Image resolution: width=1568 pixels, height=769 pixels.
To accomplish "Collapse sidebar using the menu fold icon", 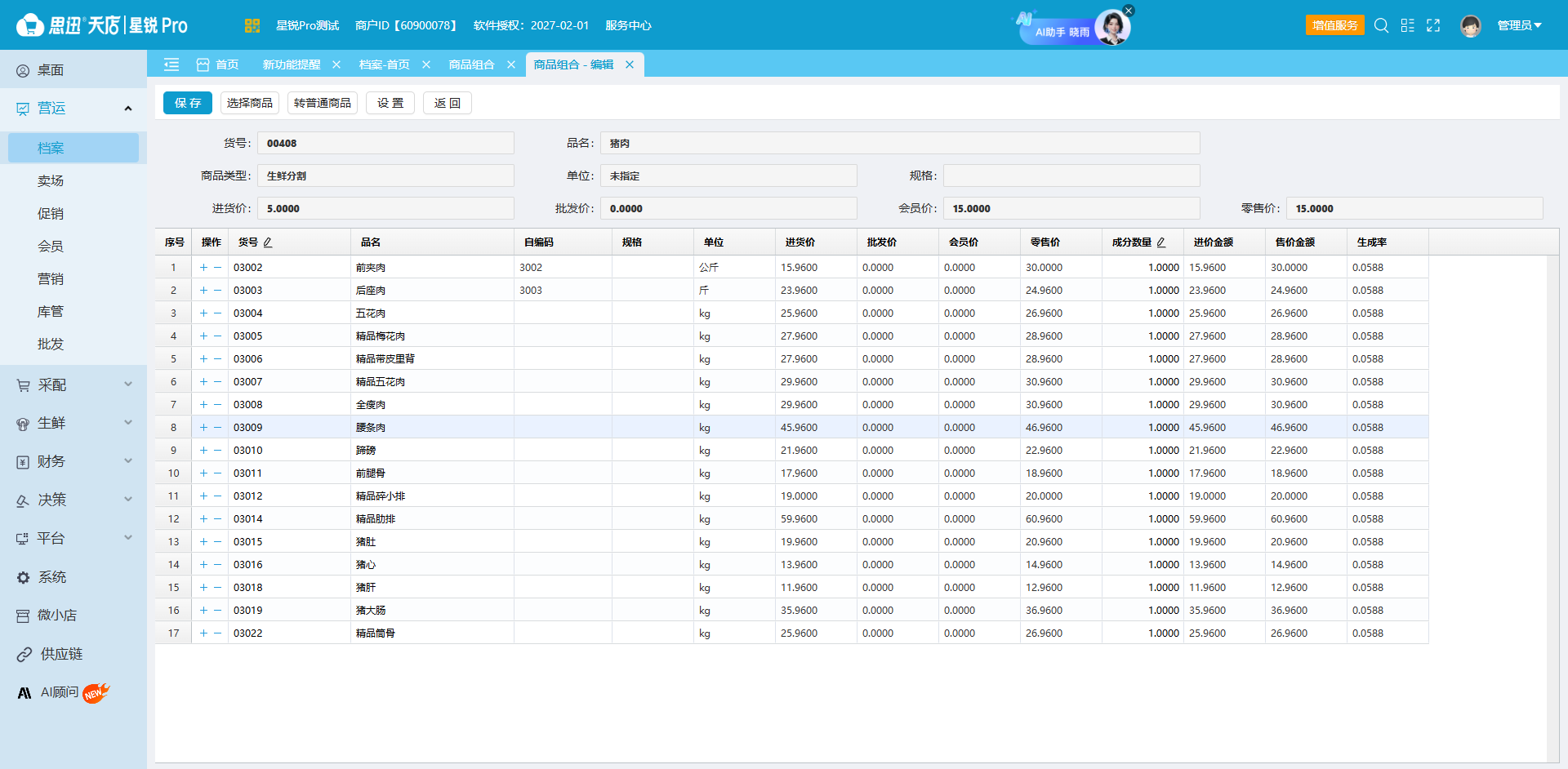I will 171,64.
